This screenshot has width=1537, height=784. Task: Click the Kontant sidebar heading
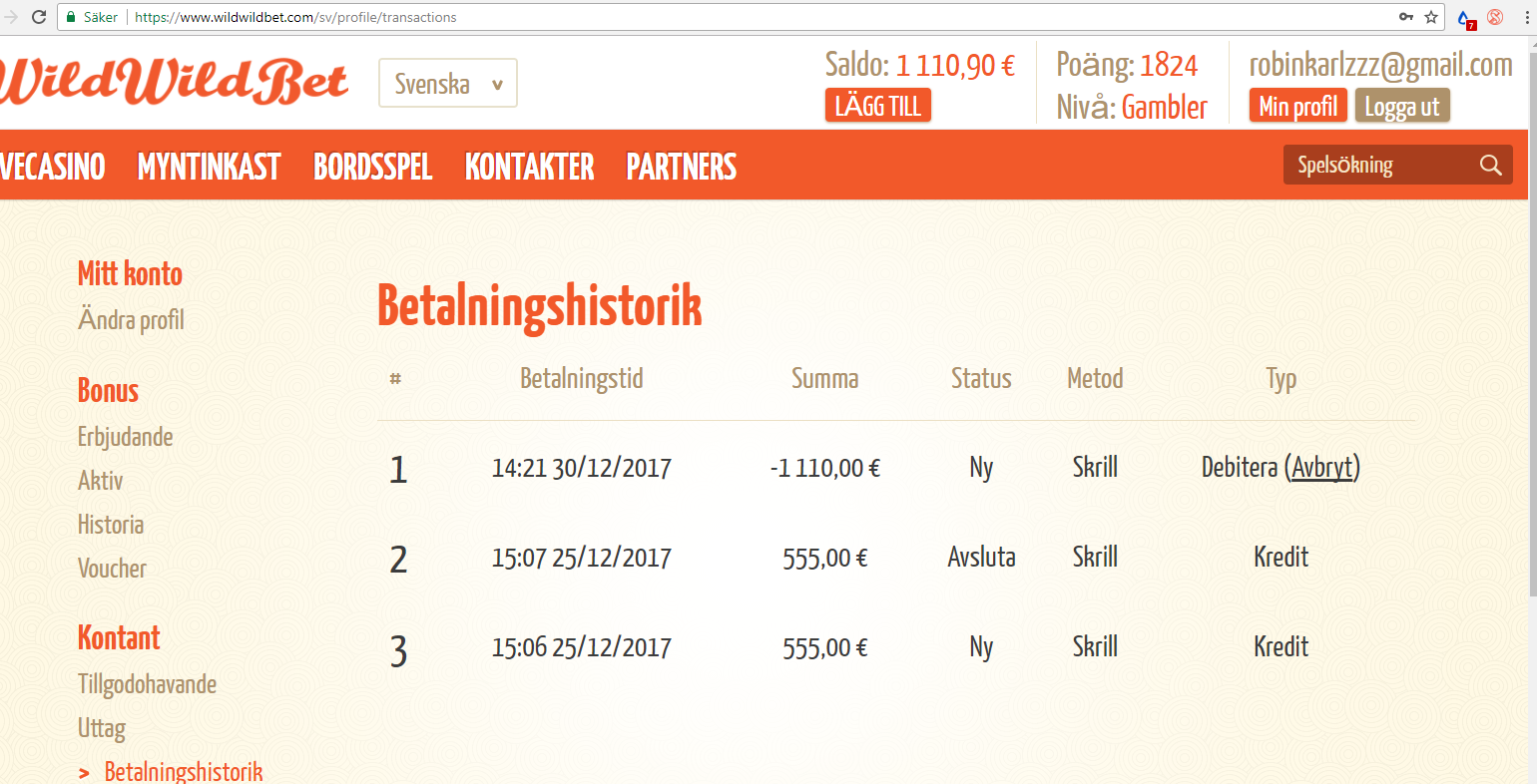119,637
